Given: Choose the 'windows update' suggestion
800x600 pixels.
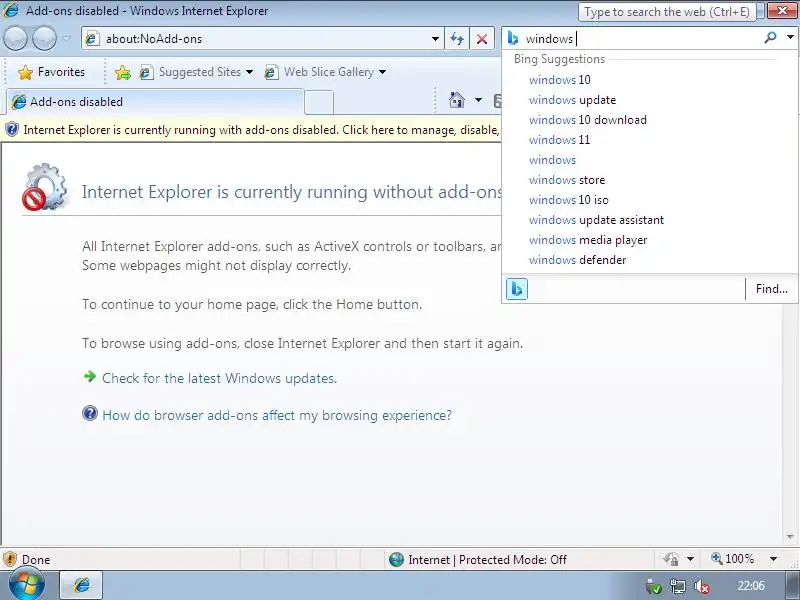Looking at the screenshot, I should point(572,100).
